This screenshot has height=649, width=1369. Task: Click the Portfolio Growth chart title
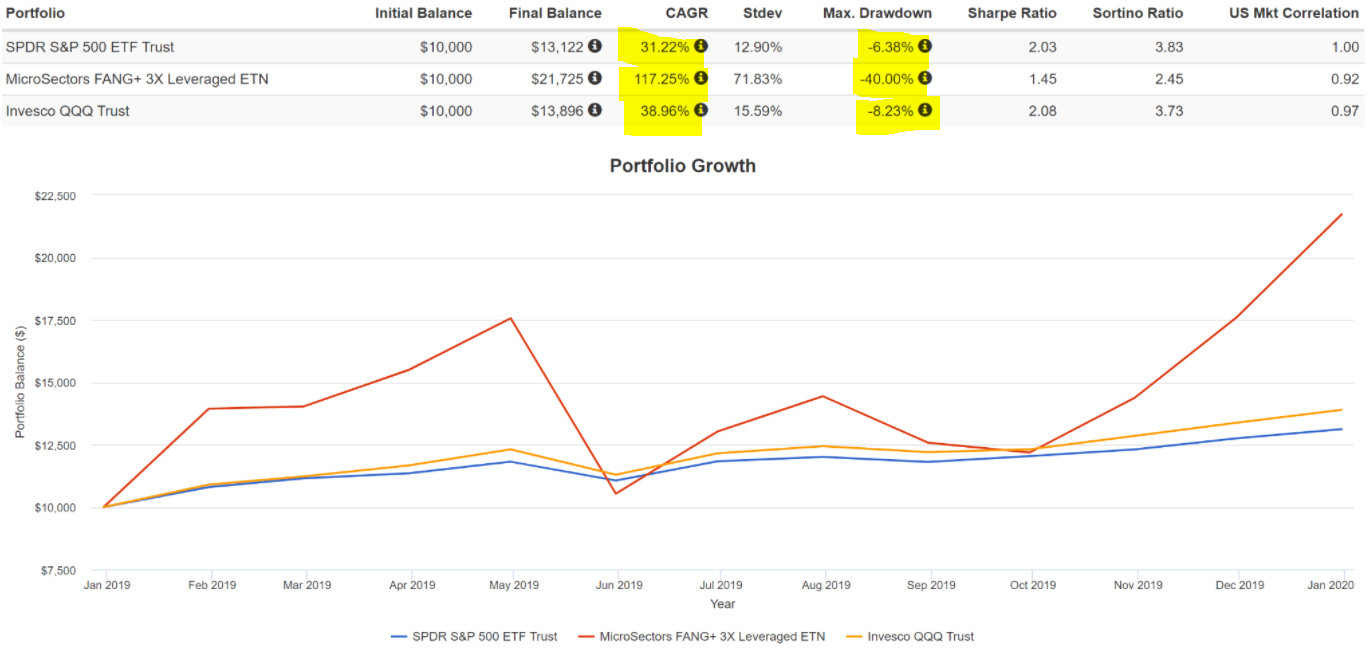click(x=683, y=166)
